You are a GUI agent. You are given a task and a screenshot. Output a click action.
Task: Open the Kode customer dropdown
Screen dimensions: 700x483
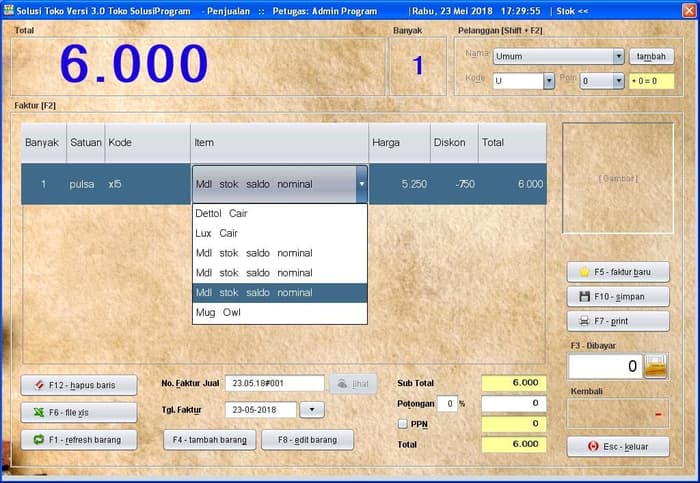[x=549, y=81]
